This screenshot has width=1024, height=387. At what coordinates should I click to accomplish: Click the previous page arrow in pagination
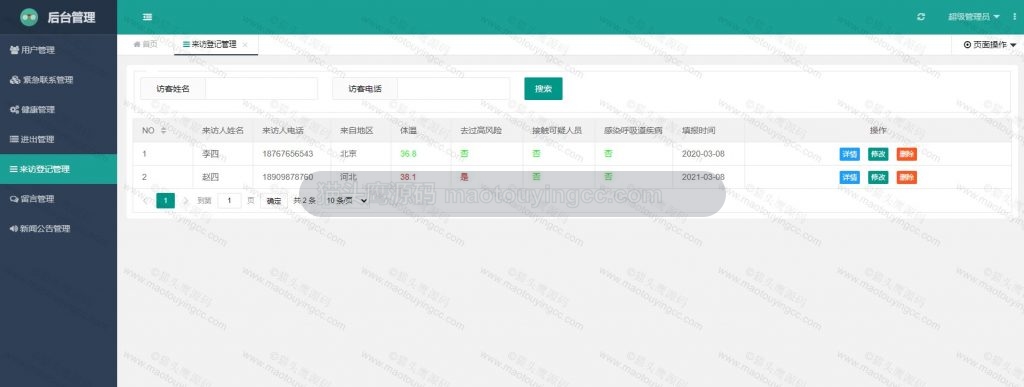click(x=146, y=201)
